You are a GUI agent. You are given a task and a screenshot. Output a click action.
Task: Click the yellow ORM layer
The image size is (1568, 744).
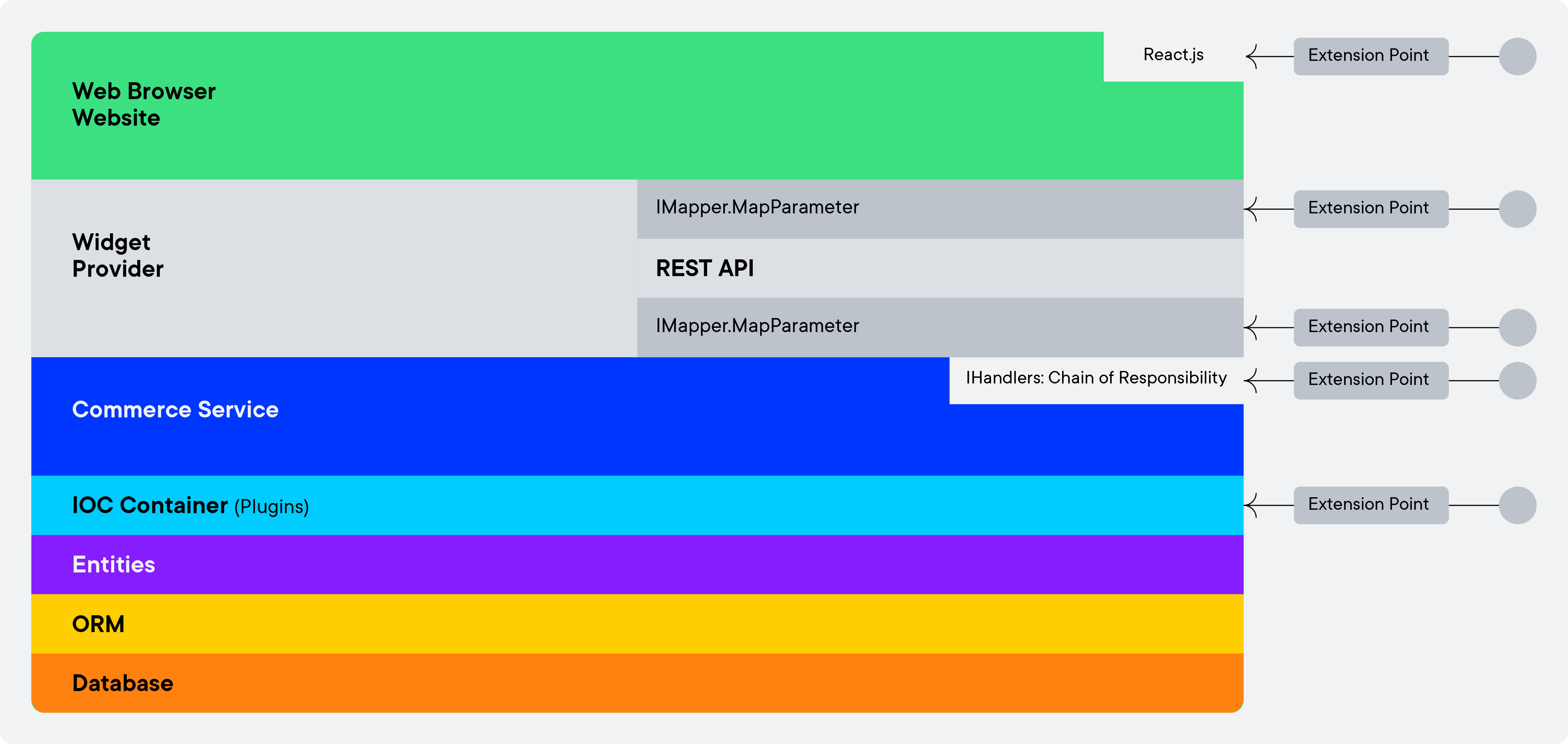(636, 624)
